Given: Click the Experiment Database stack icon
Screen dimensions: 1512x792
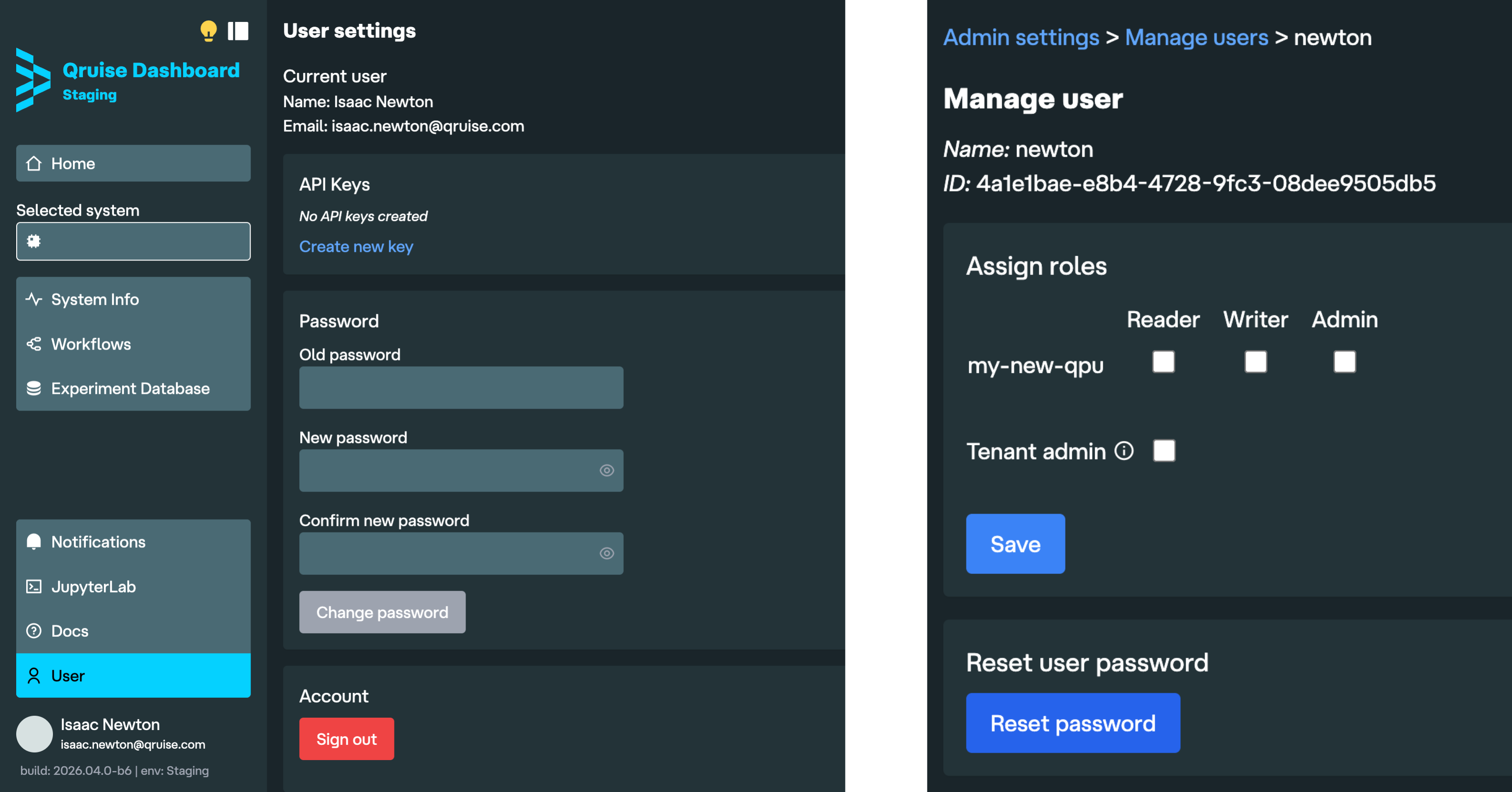Looking at the screenshot, I should pos(34,388).
